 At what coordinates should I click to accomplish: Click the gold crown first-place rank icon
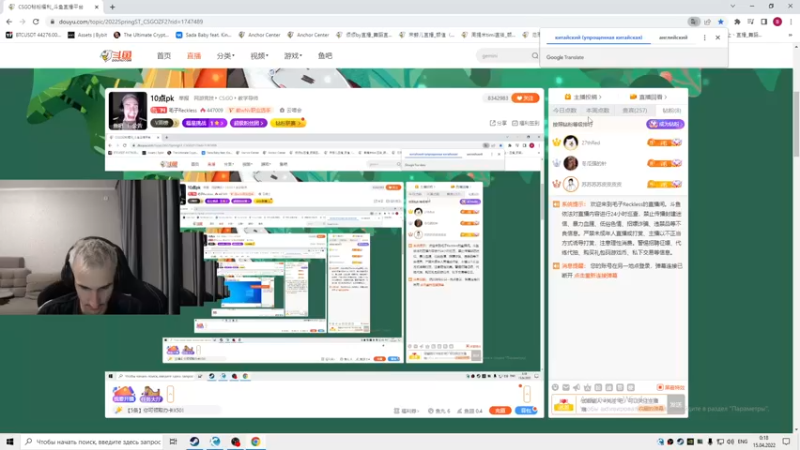click(556, 142)
